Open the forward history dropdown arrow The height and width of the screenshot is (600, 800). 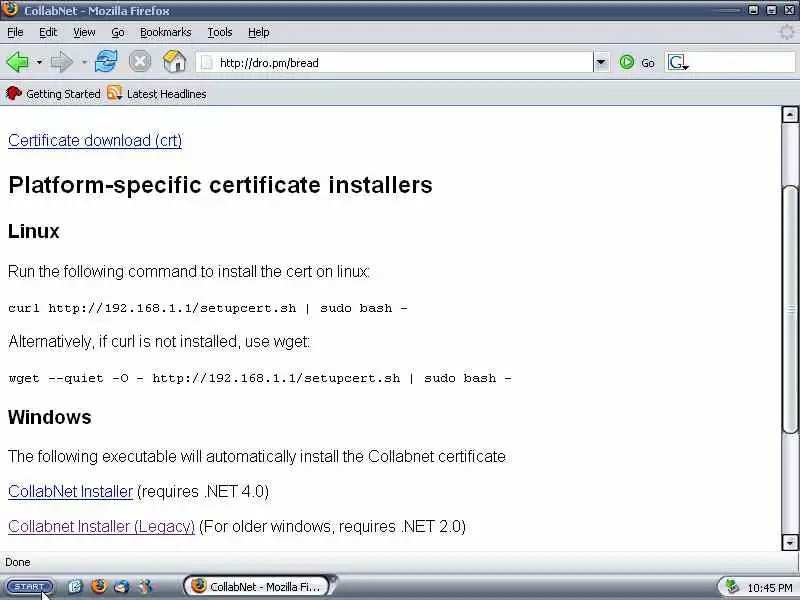pos(84,63)
